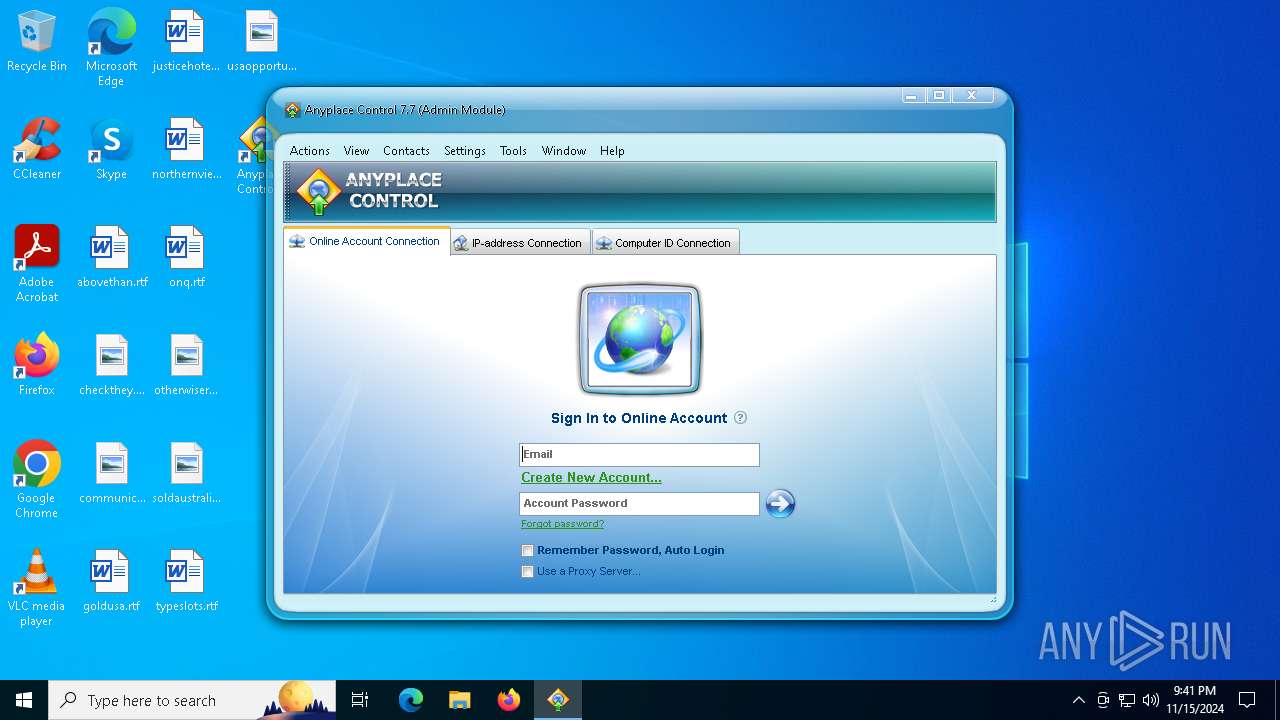Select abovethan.rtf file on desktop
The height and width of the screenshot is (720, 1280).
click(x=112, y=258)
